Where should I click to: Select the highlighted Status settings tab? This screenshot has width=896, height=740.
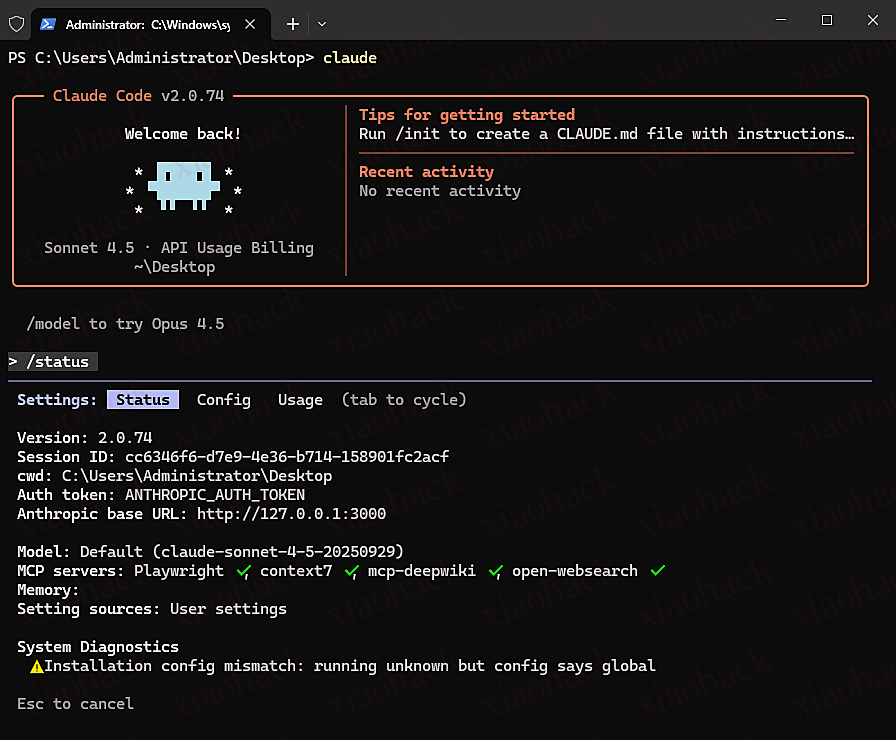pos(143,400)
